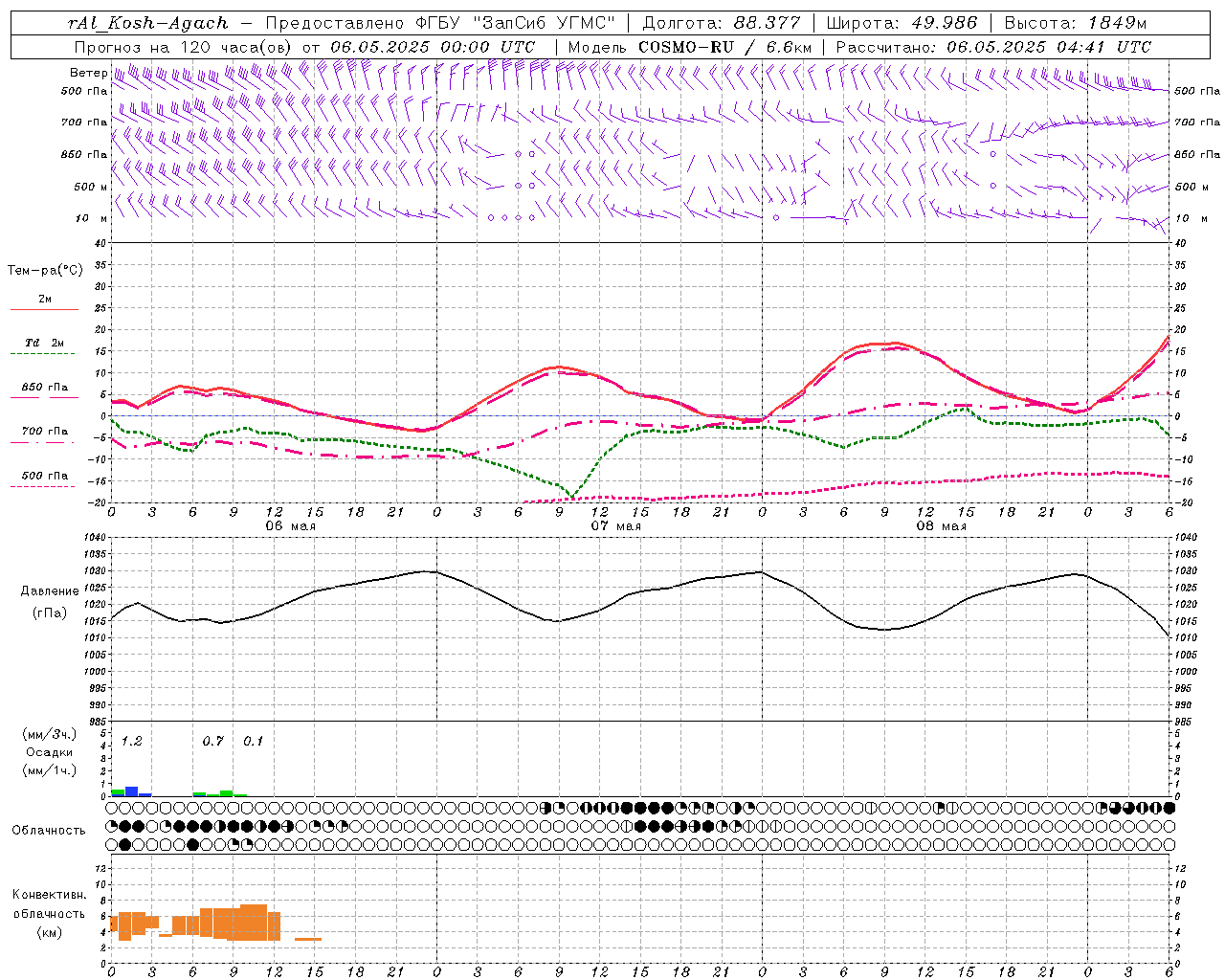Image resolution: width=1225 pixels, height=980 pixels.
Task: Click the Тем-ра(°C) temperature panel title
Action: pyautogui.click(x=45, y=270)
